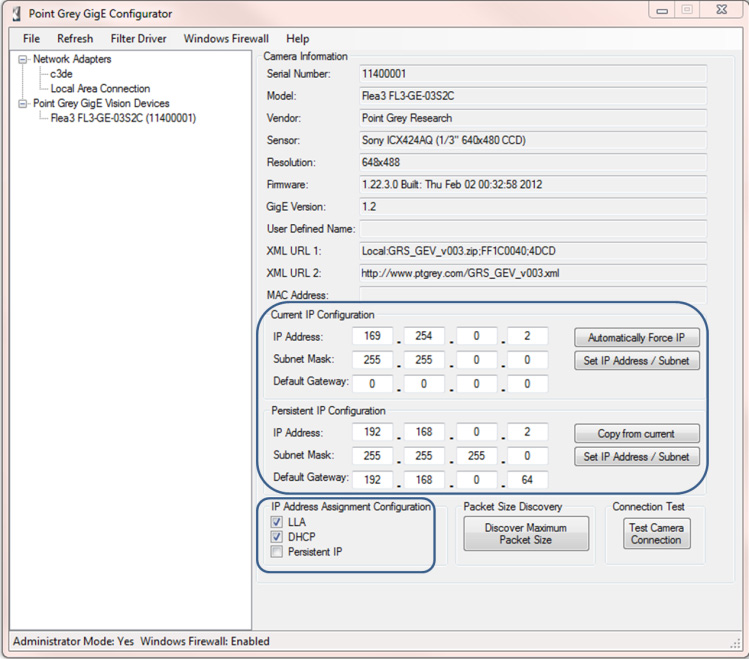The width and height of the screenshot is (749, 659).
Task: Select Flea3 FL3-GE-03S2C camera in tree
Action: tap(123, 118)
